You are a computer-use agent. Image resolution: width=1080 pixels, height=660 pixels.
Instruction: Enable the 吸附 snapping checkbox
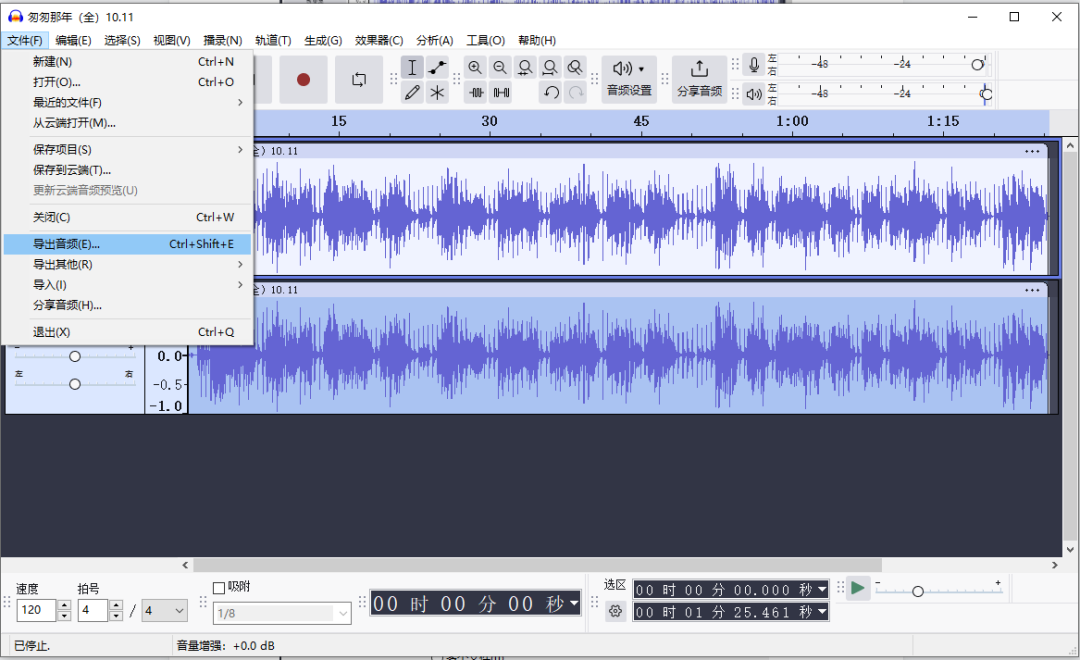click(x=218, y=588)
